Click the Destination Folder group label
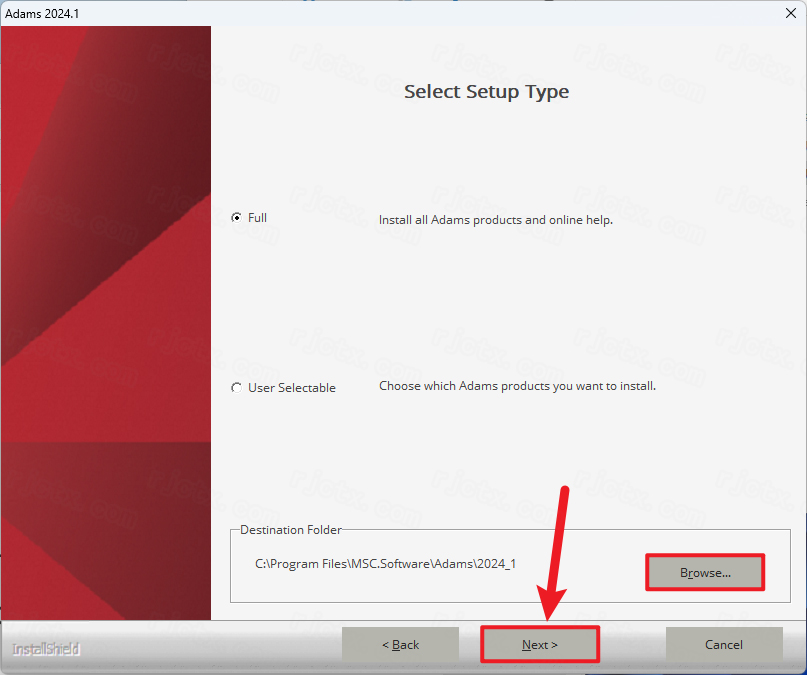The image size is (807, 675). [x=290, y=529]
